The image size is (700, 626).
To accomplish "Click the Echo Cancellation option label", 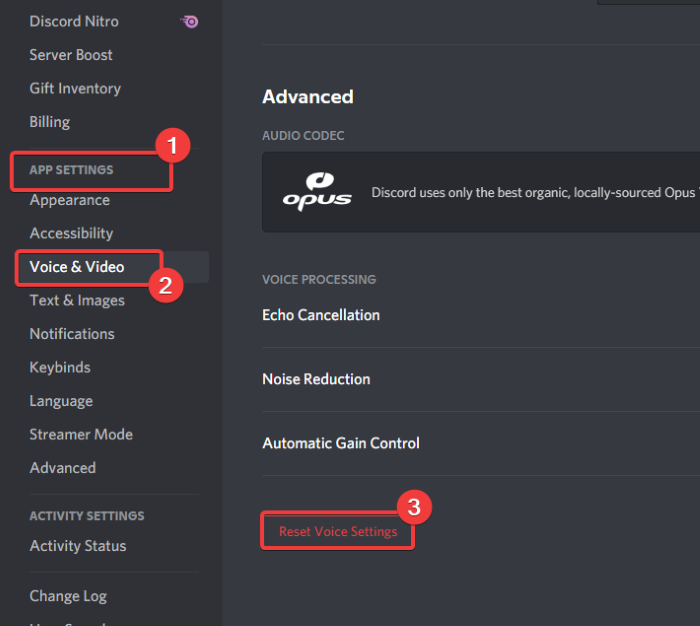I will click(x=321, y=315).
